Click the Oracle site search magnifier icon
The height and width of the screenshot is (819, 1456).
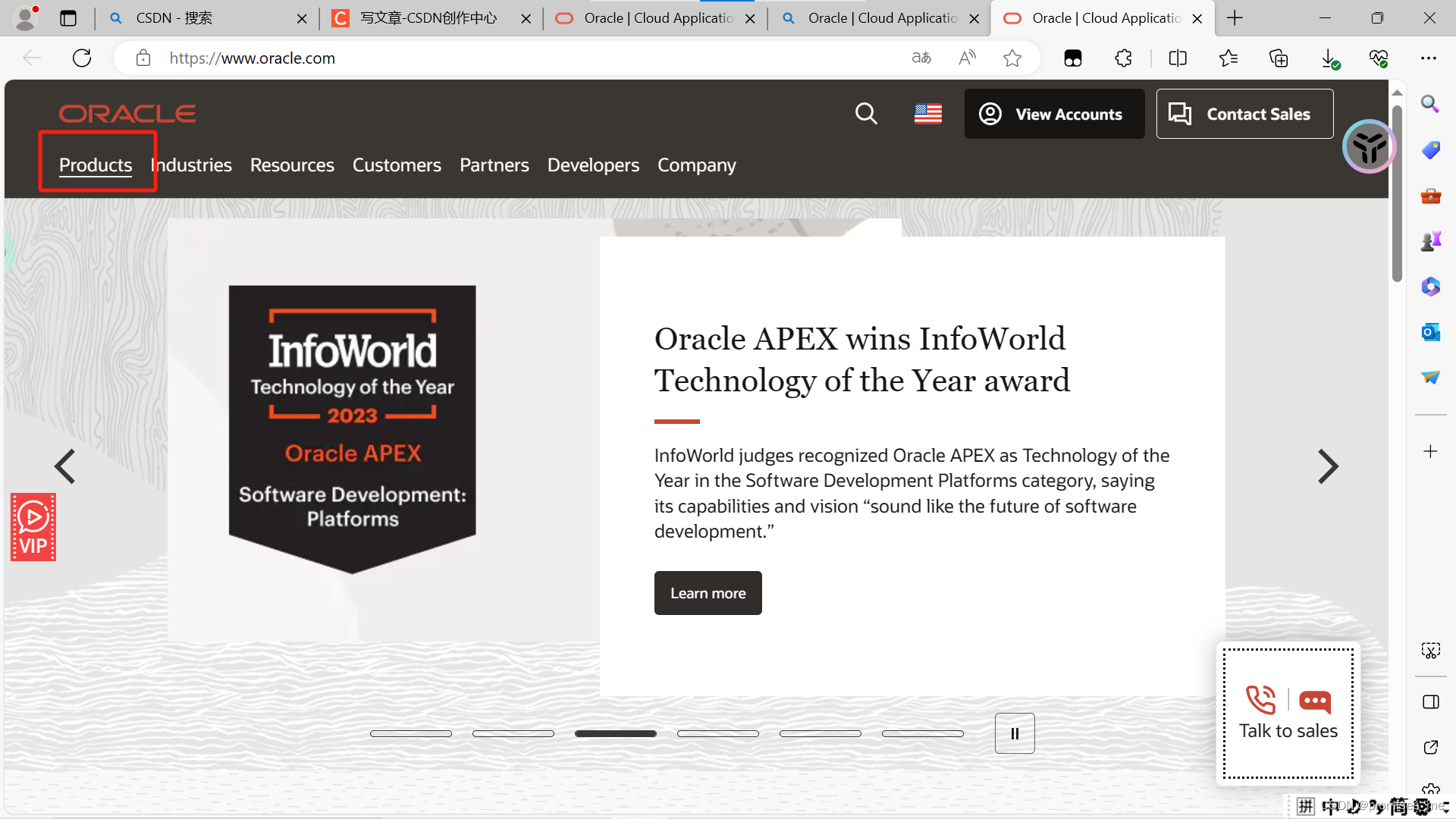(866, 114)
